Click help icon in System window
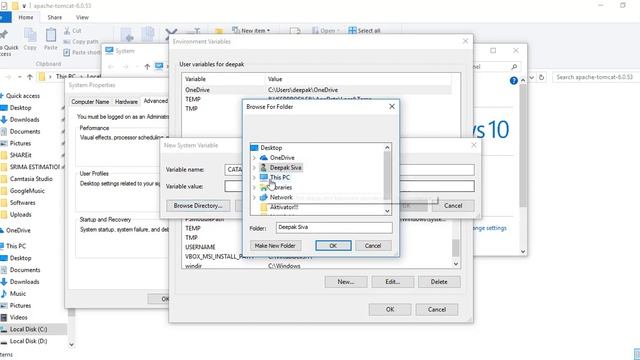The image size is (640, 360). (513, 81)
